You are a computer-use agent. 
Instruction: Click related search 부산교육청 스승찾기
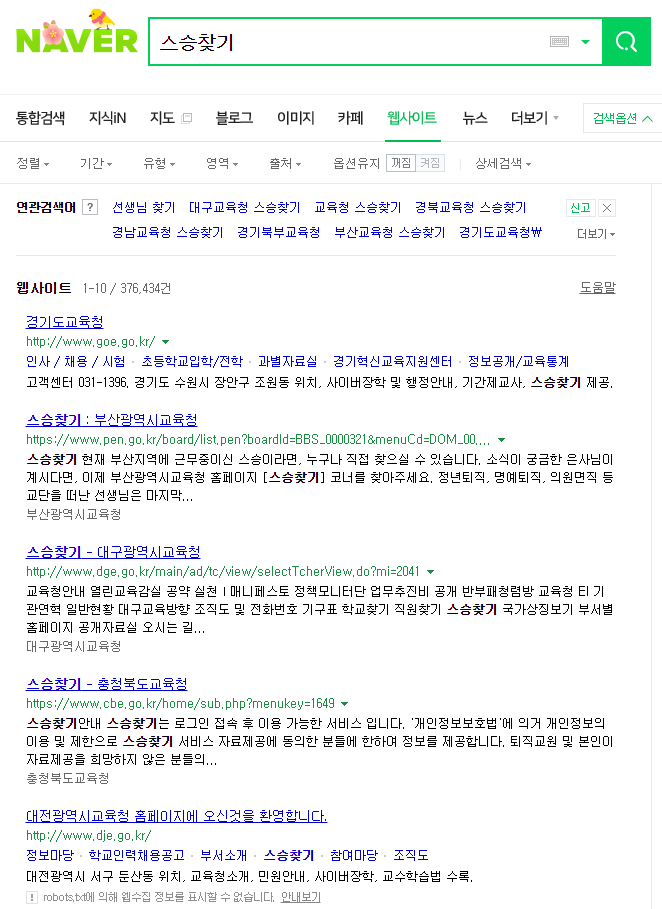390,232
